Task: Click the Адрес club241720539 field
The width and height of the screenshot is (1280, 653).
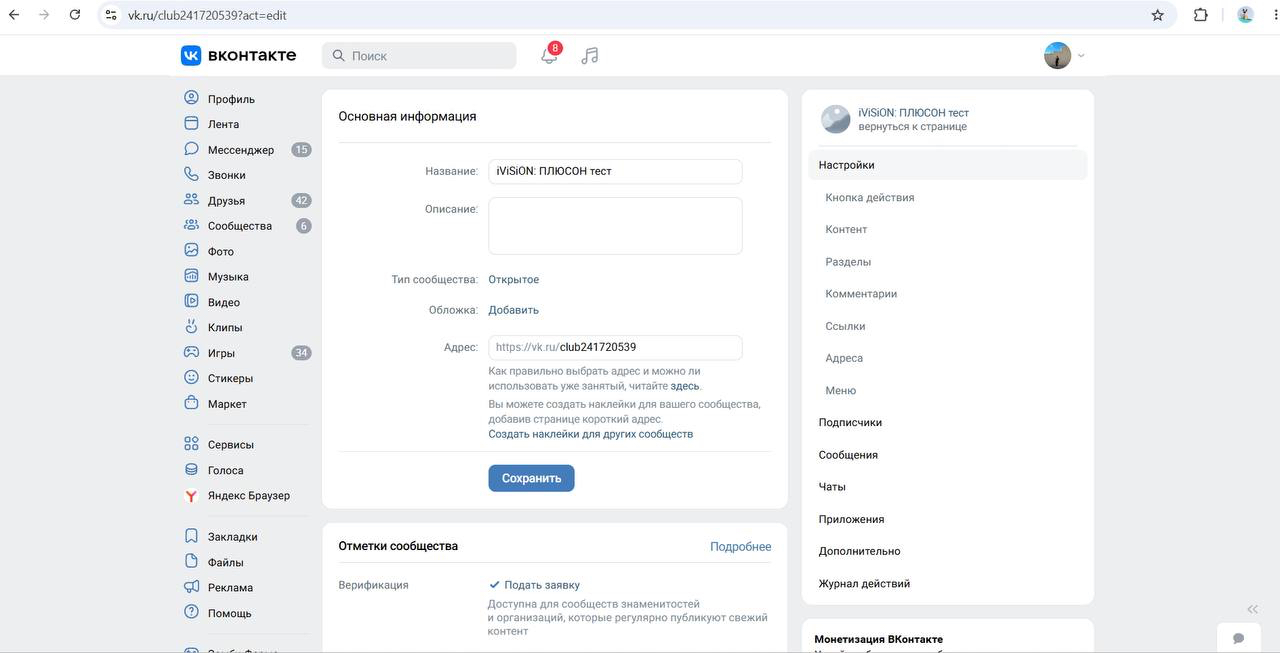Action: click(x=615, y=347)
